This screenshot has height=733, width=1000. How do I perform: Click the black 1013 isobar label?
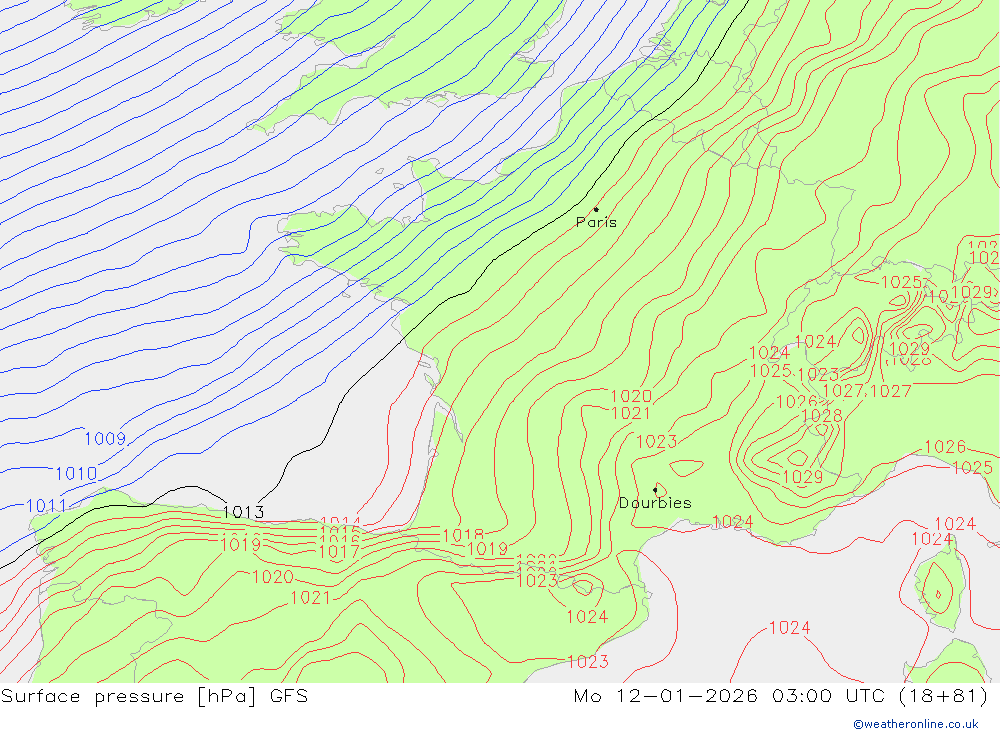tap(244, 512)
